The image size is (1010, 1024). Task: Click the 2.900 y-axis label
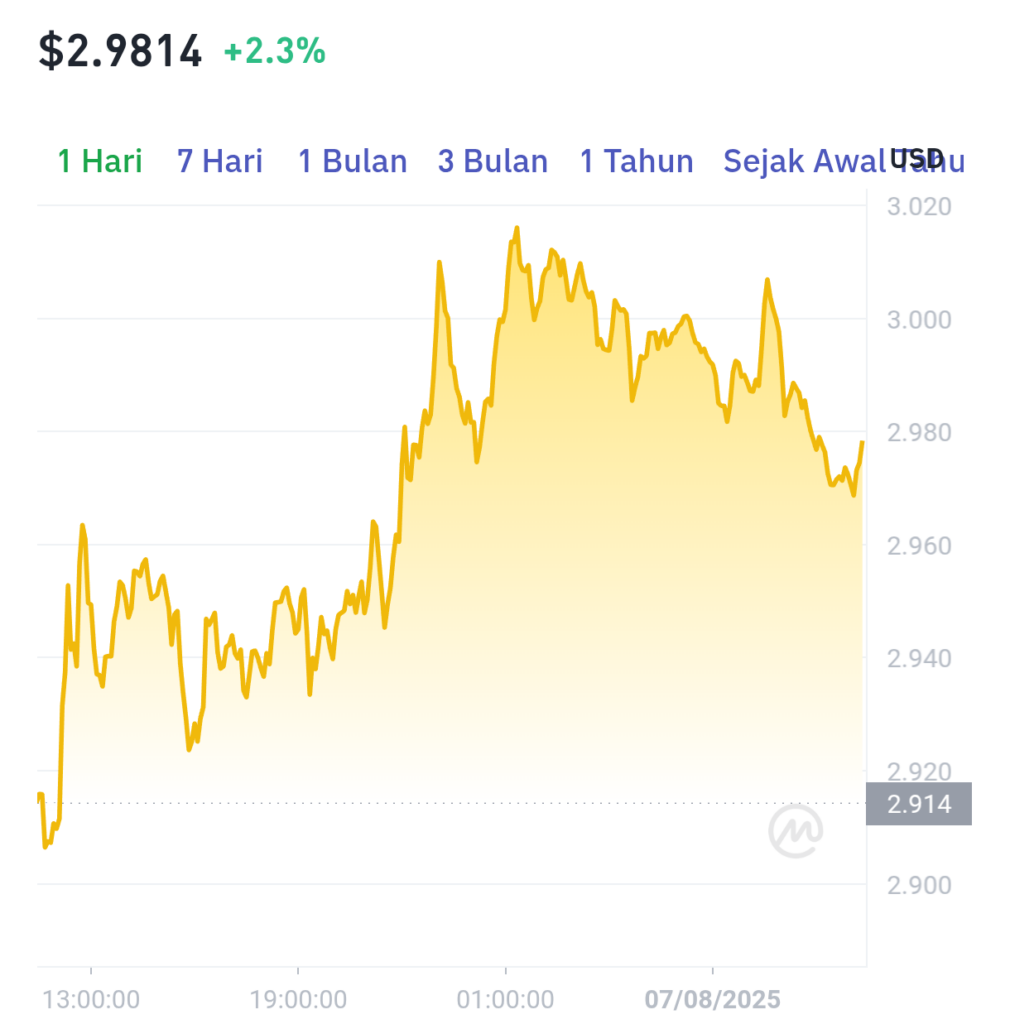(919, 885)
